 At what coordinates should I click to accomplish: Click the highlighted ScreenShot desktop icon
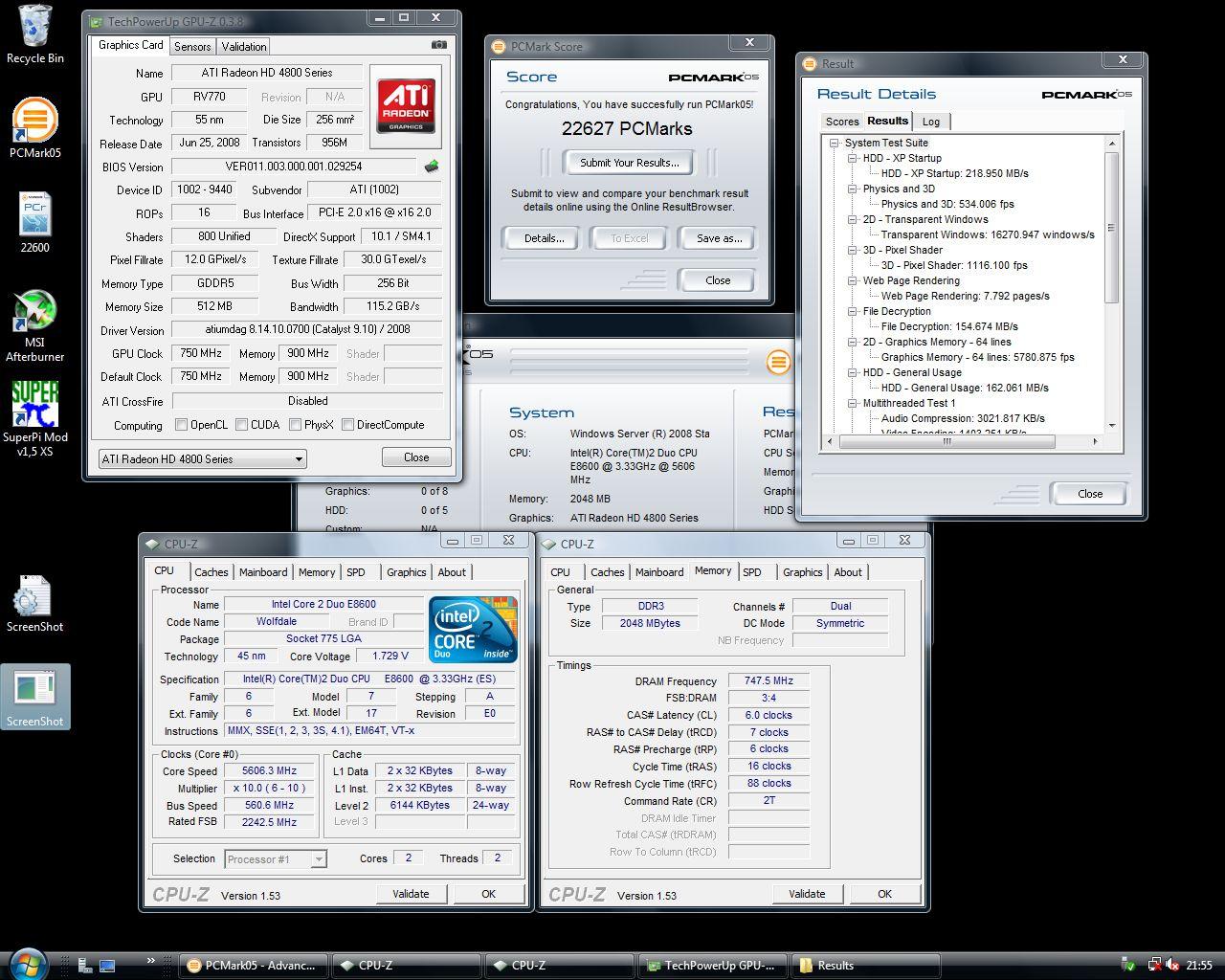tap(35, 698)
